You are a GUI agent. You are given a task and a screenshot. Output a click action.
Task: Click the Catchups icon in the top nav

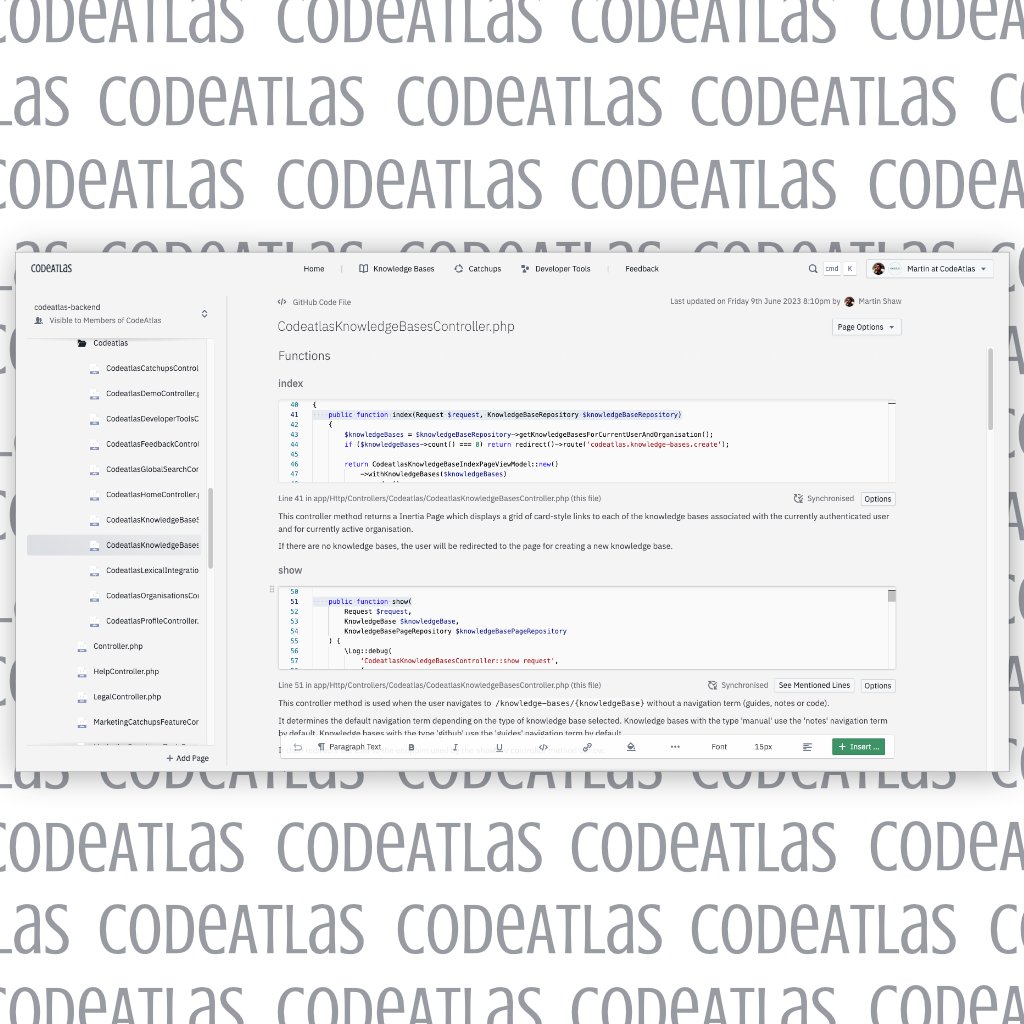pyautogui.click(x=458, y=268)
